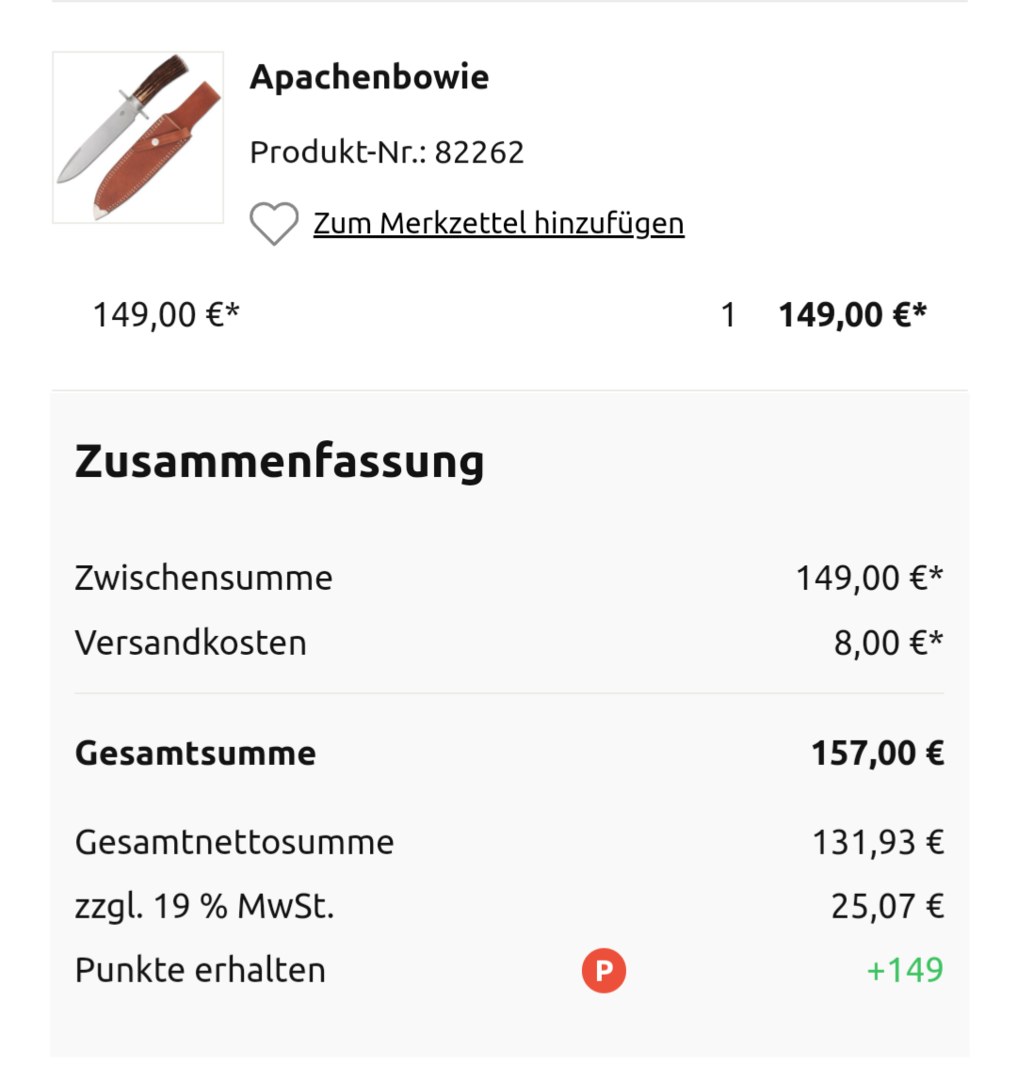Click the Gesamtnettosumme label
This screenshot has height=1080, width=1017.
[234, 842]
